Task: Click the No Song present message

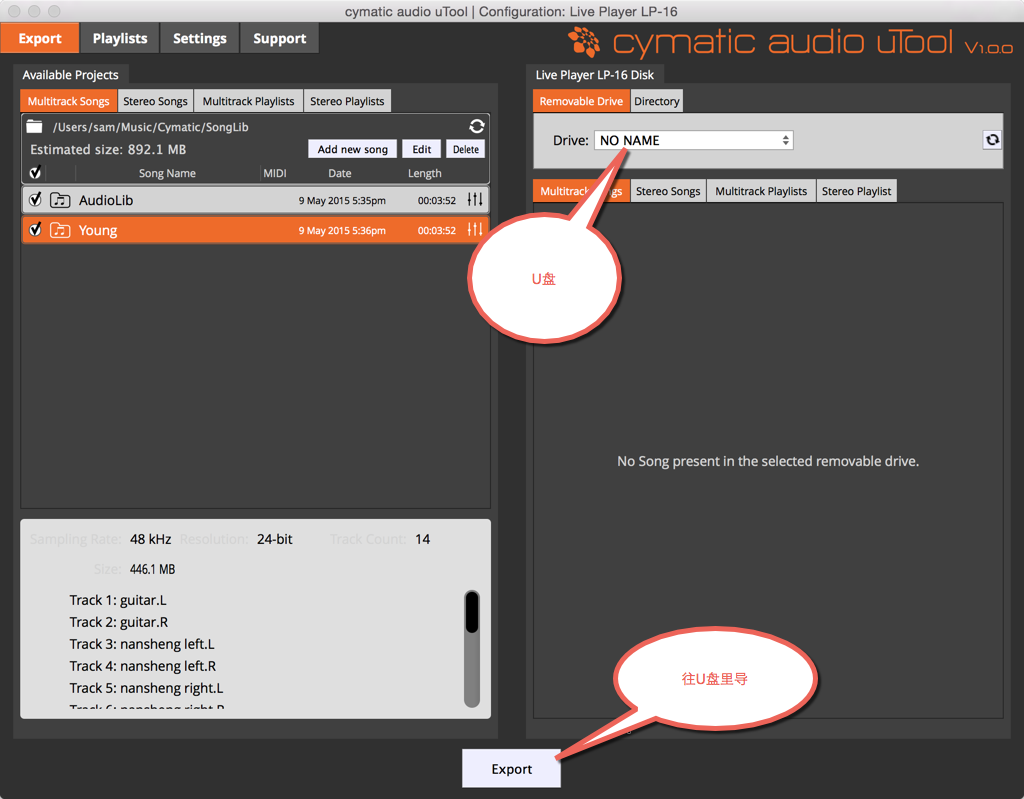Action: (x=768, y=461)
